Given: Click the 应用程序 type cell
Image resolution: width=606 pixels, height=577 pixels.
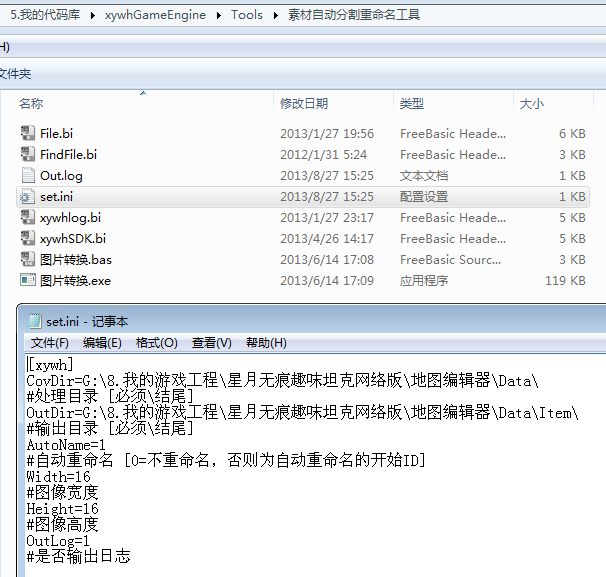Looking at the screenshot, I should click(424, 281).
